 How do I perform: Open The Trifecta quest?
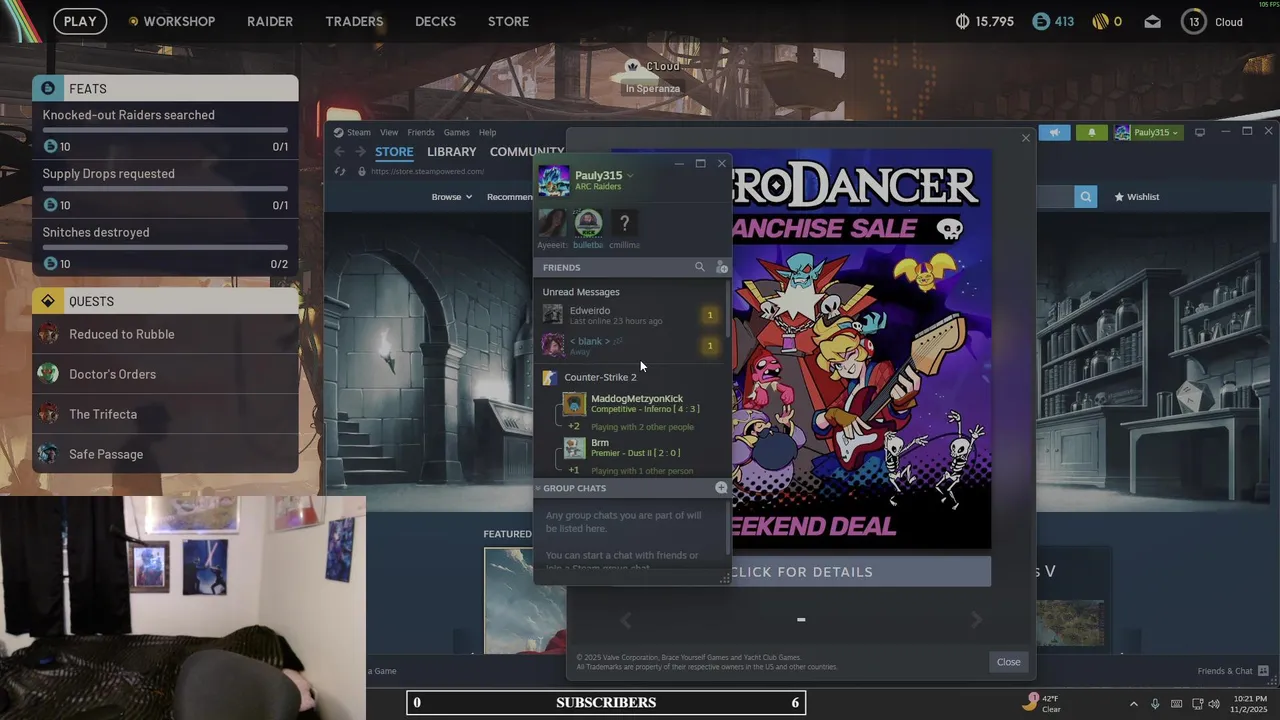pos(165,414)
